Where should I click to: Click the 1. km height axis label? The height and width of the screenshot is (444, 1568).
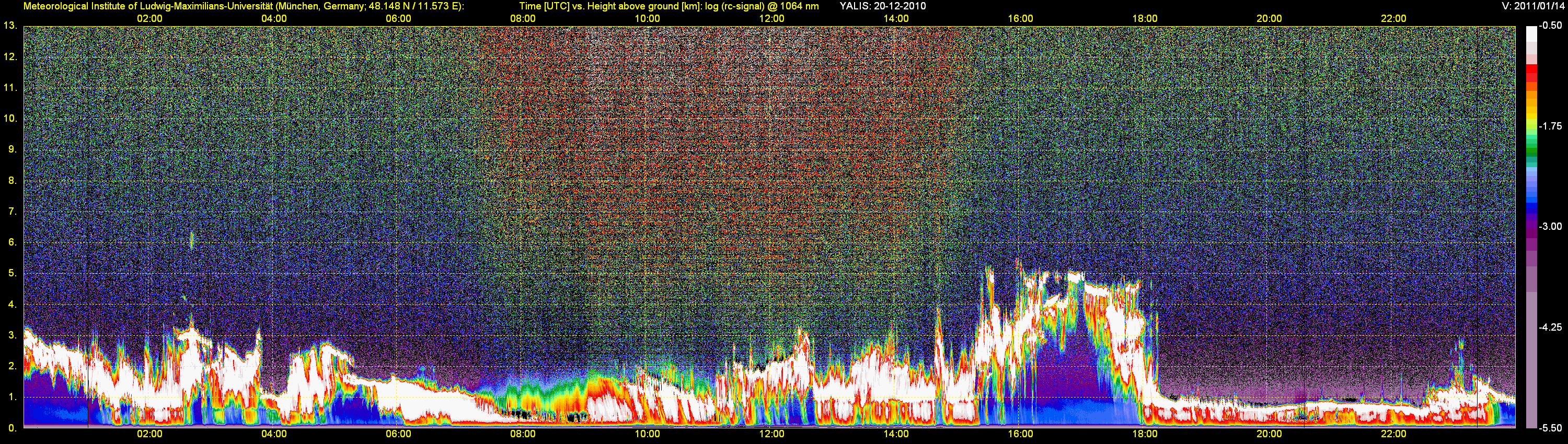13,397
